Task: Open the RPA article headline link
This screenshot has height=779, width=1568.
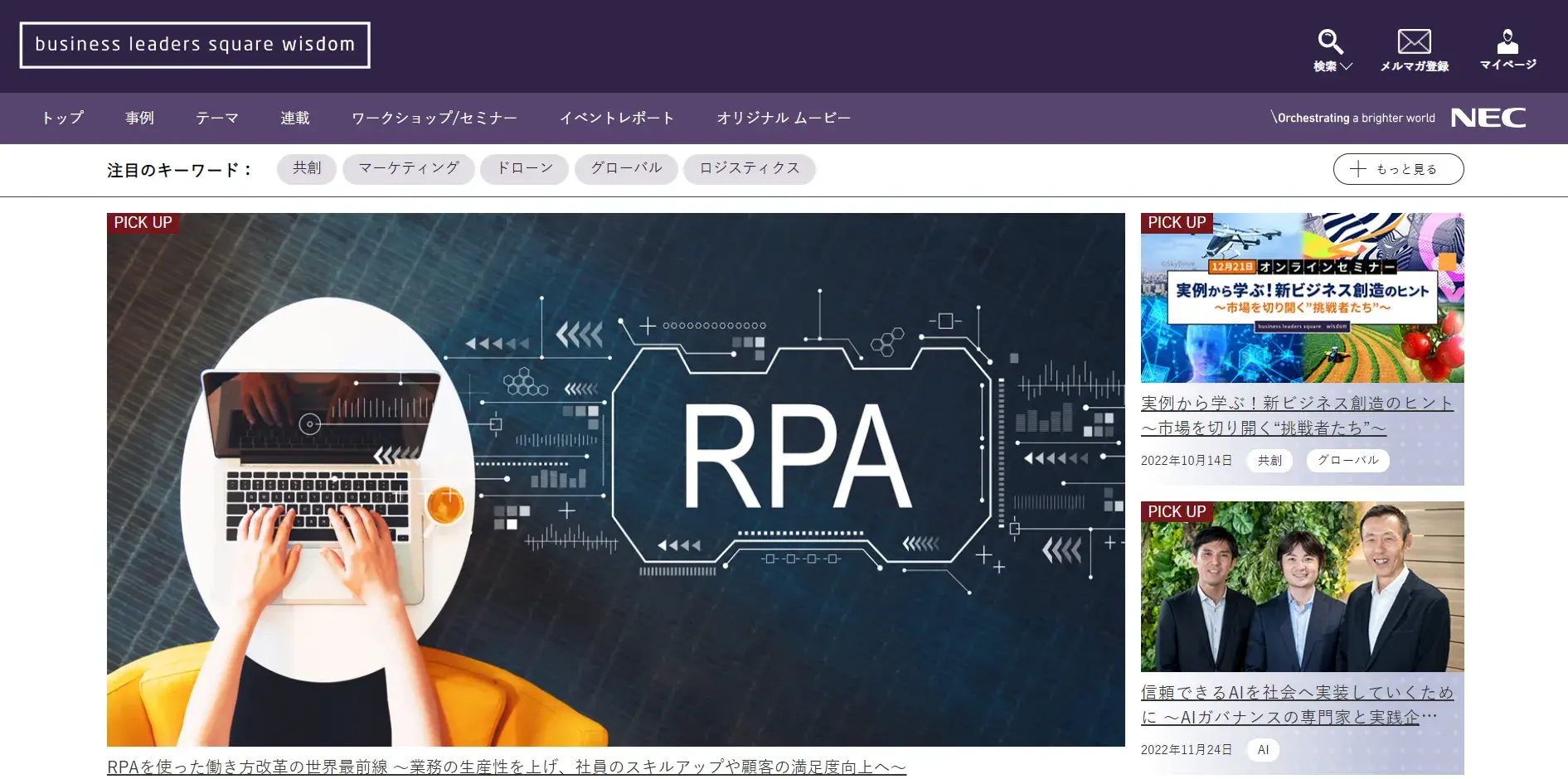Action: coord(506,767)
